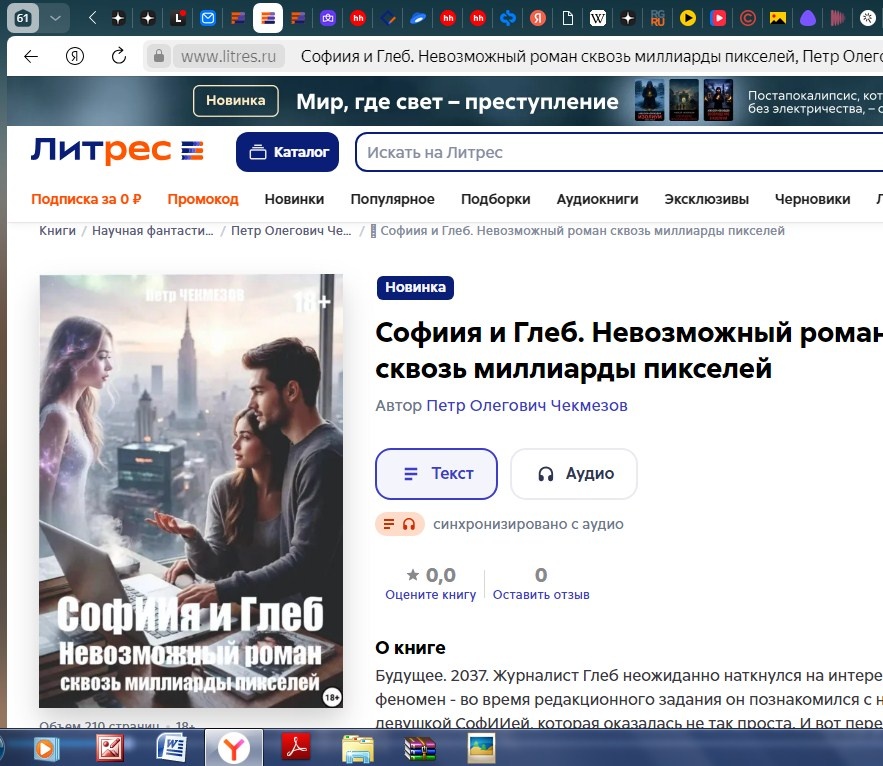This screenshot has width=883, height=766.
Task: Open the photo viewer taskbar icon
Action: point(481,748)
